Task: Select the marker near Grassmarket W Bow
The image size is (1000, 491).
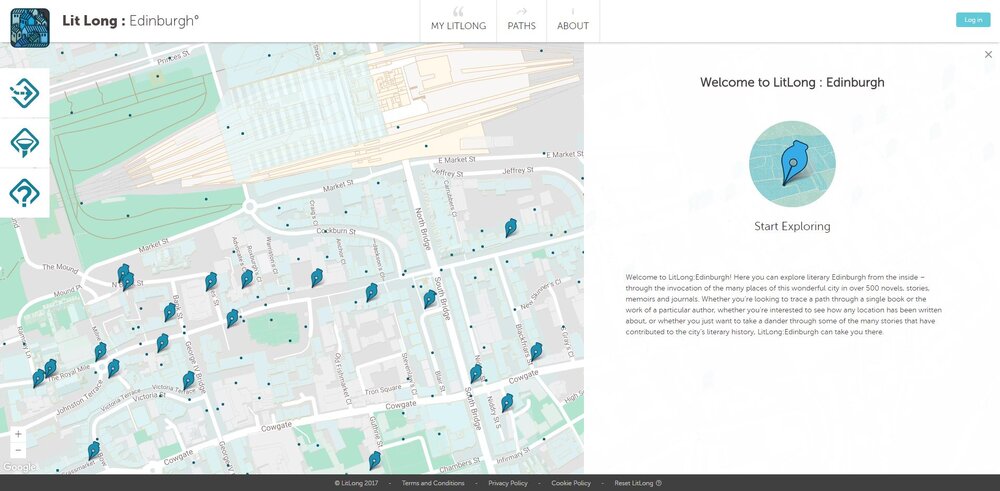Action: click(94, 451)
